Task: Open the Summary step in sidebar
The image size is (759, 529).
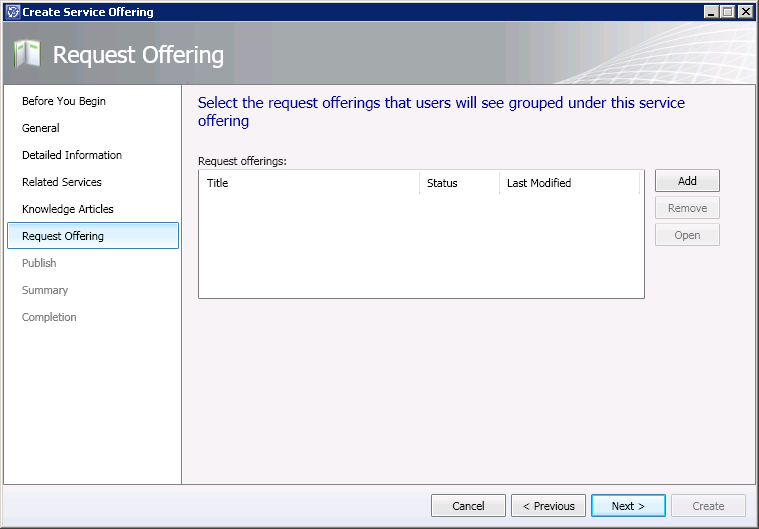Action: (45, 290)
